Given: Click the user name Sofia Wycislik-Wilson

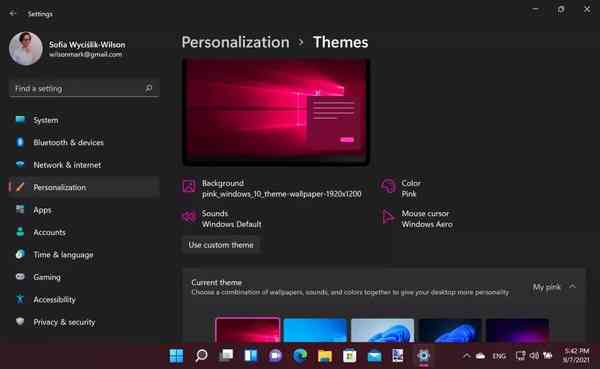Looking at the screenshot, I should point(87,44).
